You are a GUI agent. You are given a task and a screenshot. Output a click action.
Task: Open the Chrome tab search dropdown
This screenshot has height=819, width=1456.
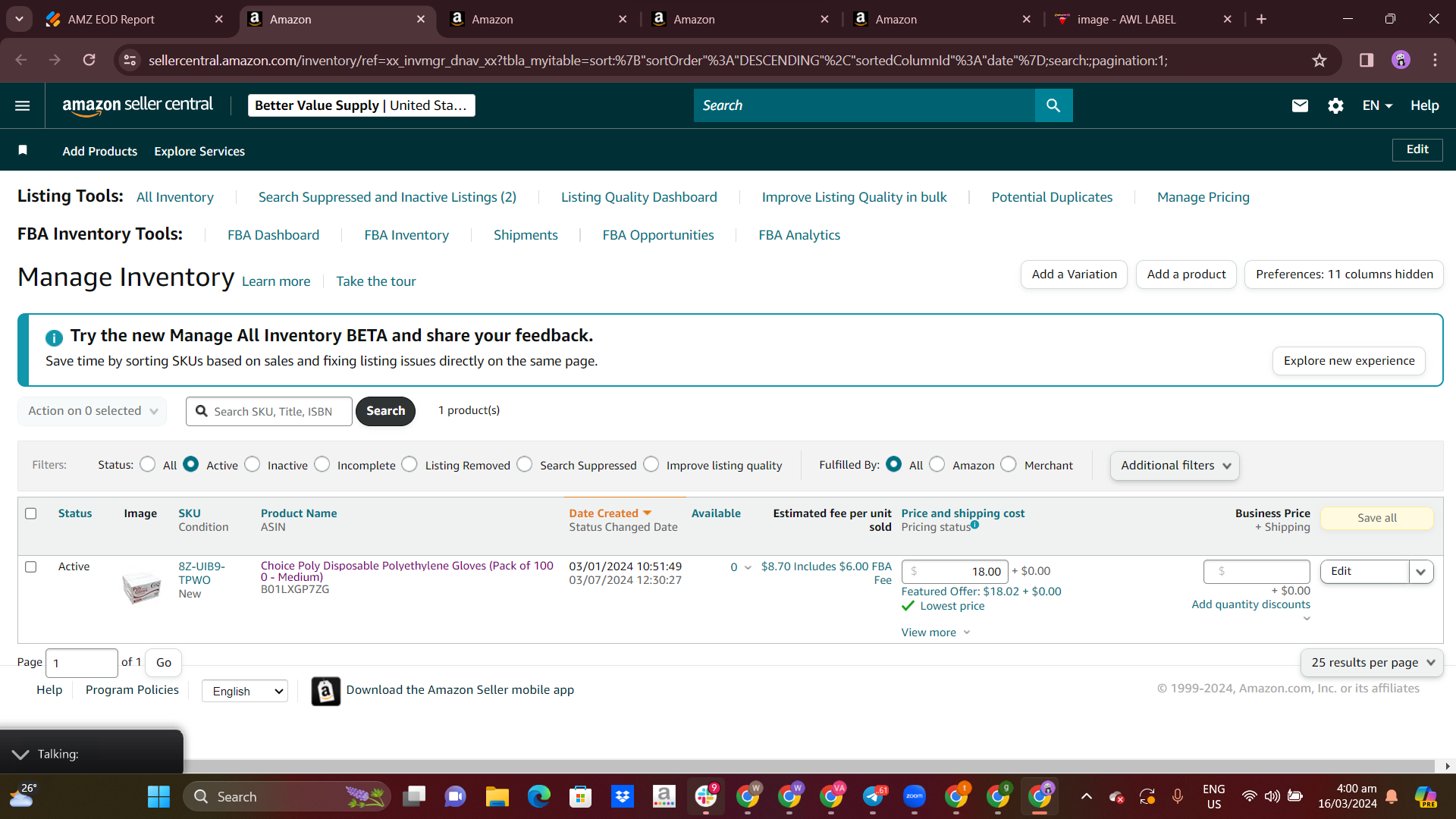19,19
